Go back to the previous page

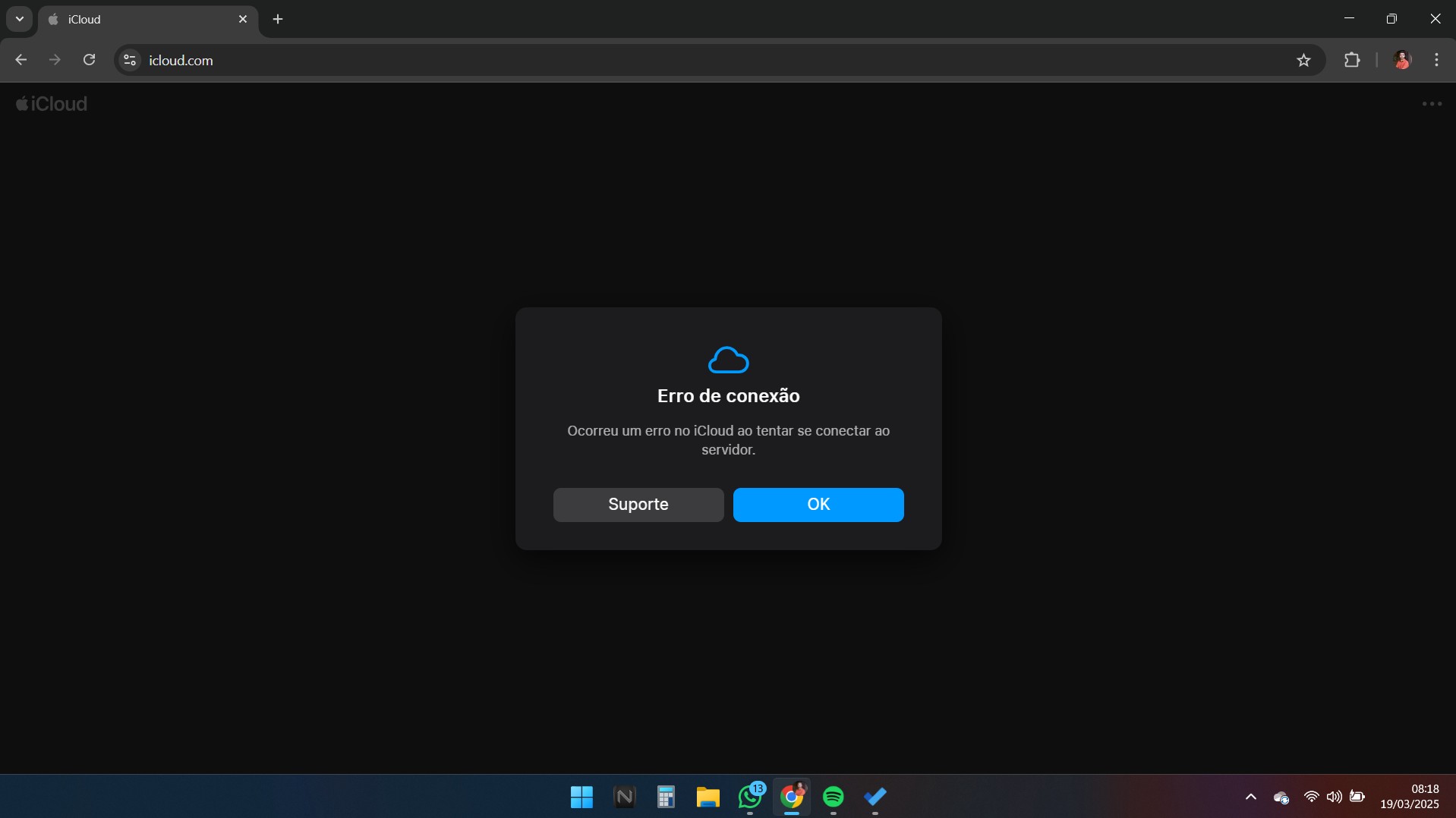point(21,60)
